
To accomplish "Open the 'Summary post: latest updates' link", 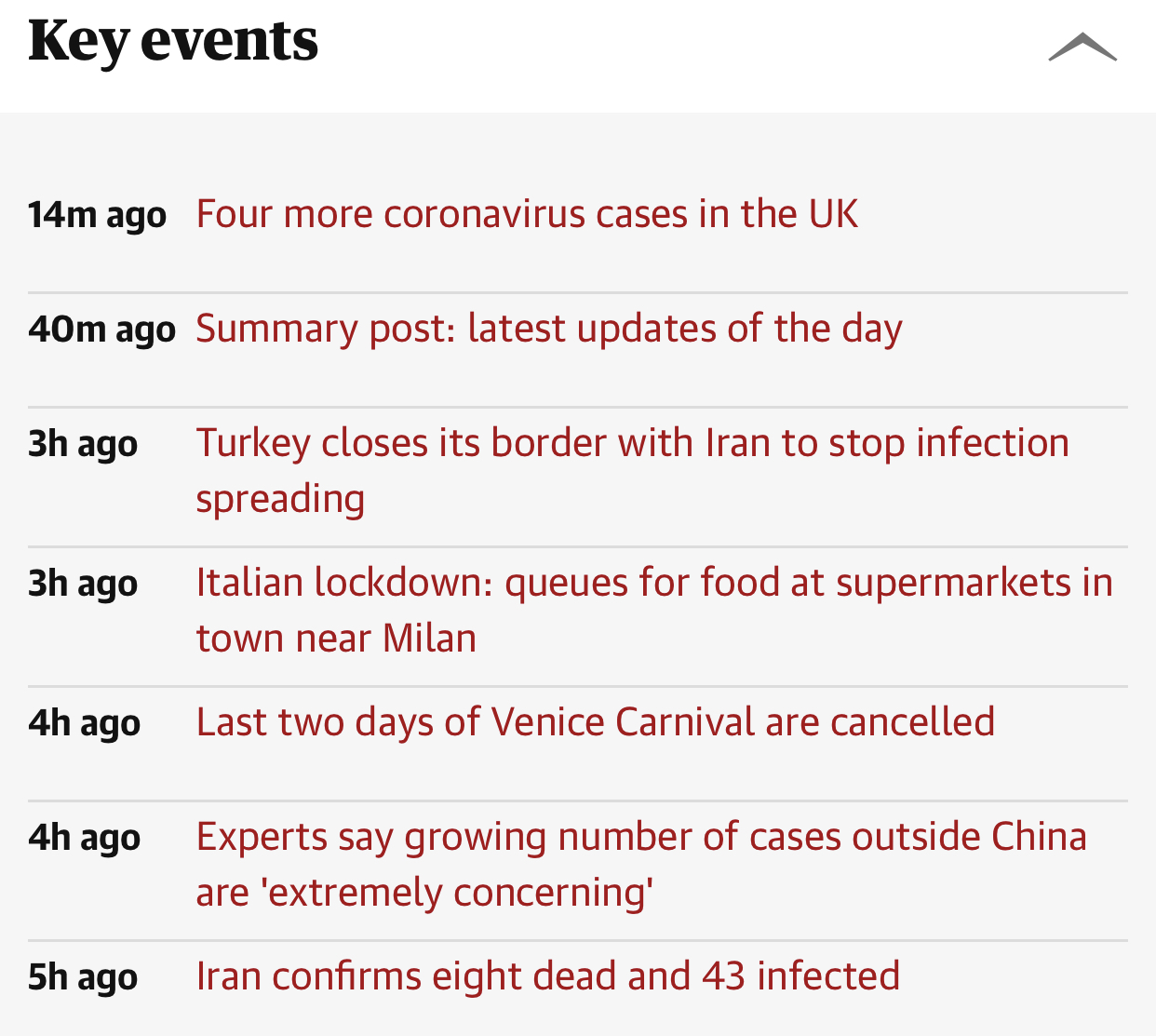I will 548,329.
